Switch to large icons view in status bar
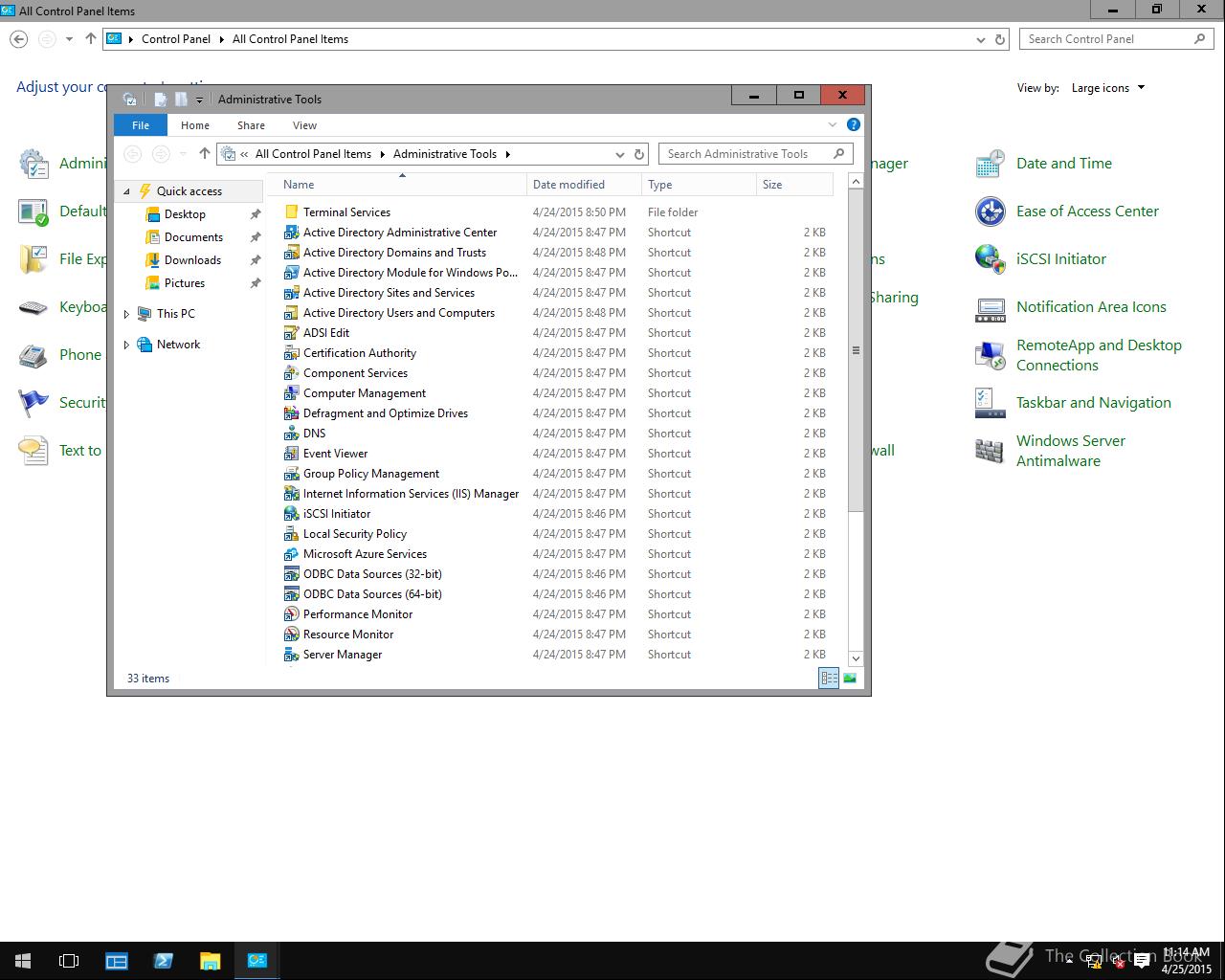This screenshot has width=1225, height=980. tap(850, 678)
